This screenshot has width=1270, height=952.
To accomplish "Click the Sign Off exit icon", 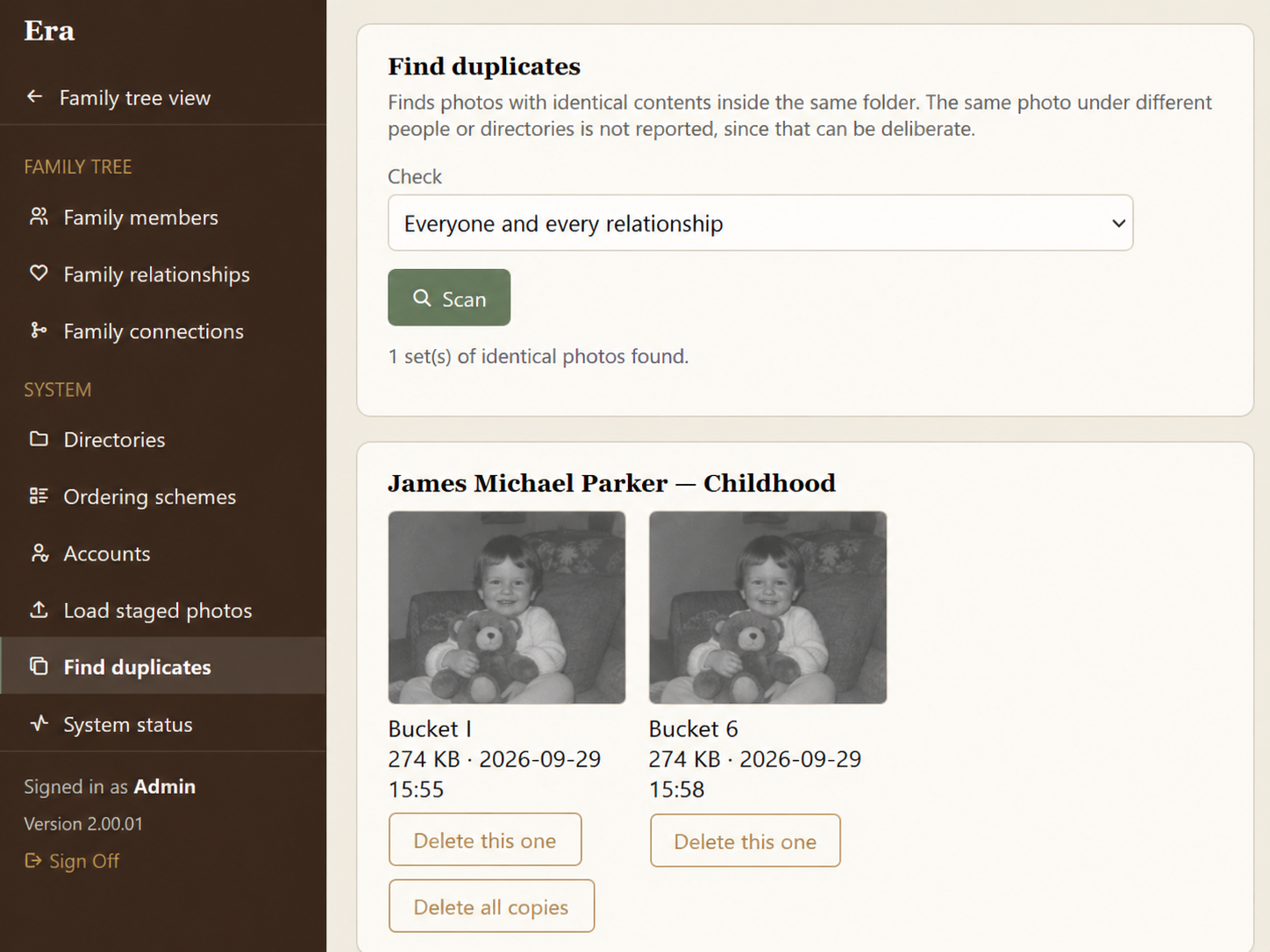I will (33, 861).
